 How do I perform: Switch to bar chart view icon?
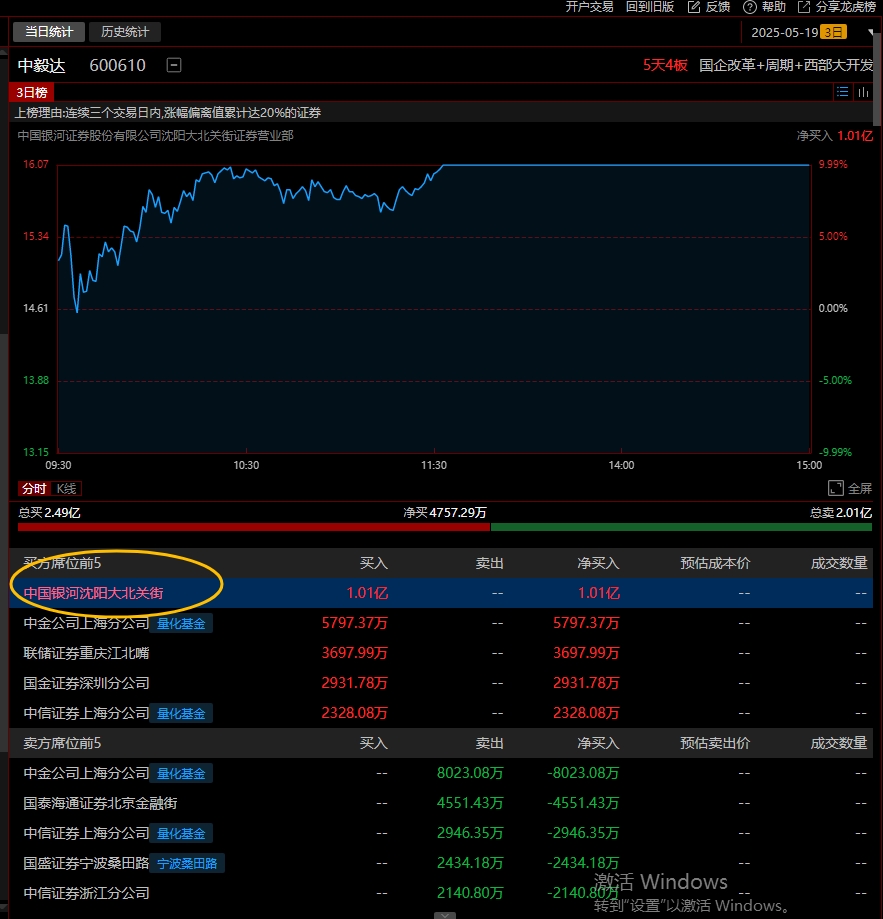[x=864, y=92]
